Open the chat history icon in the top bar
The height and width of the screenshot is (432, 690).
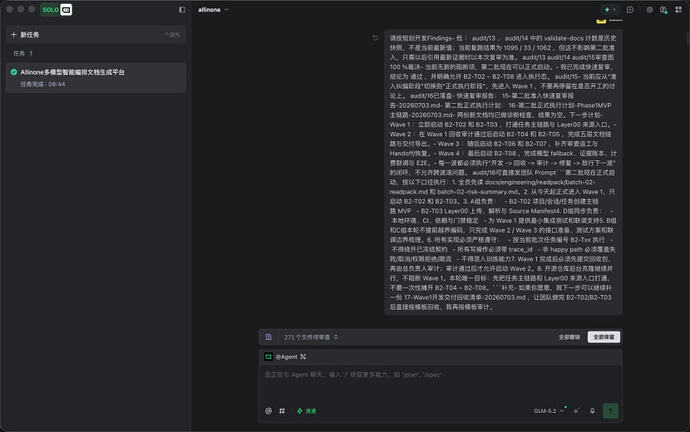(630, 10)
